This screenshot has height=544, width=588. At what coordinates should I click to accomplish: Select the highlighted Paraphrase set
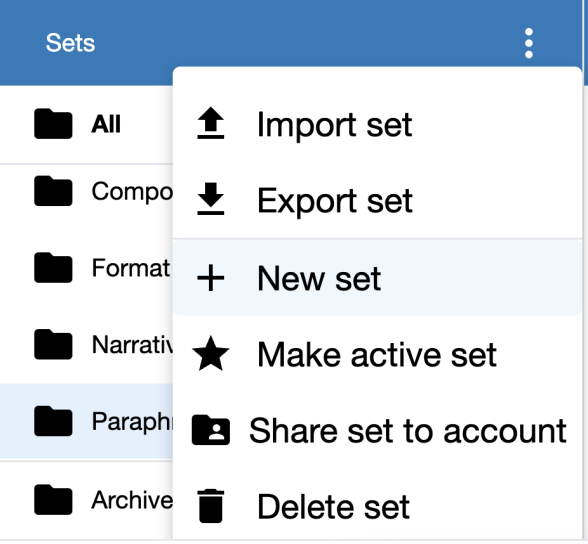click(86, 421)
